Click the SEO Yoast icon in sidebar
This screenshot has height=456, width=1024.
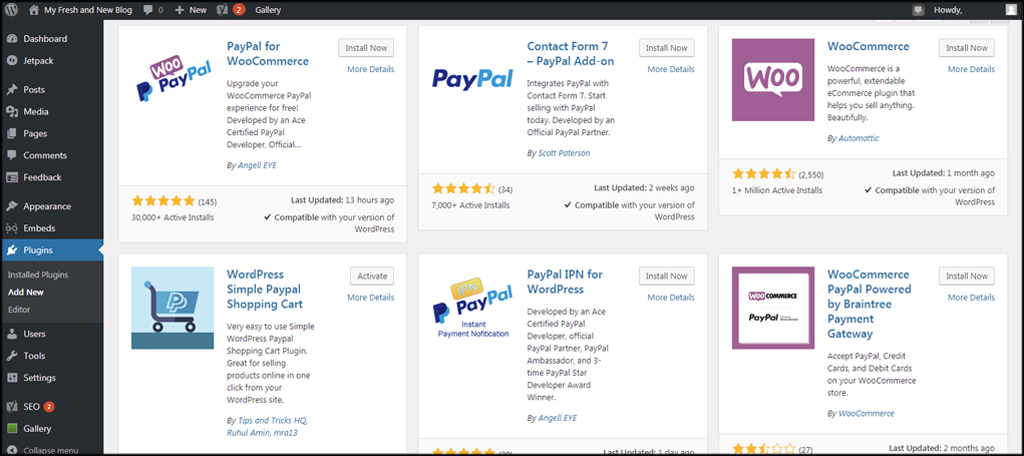12,407
